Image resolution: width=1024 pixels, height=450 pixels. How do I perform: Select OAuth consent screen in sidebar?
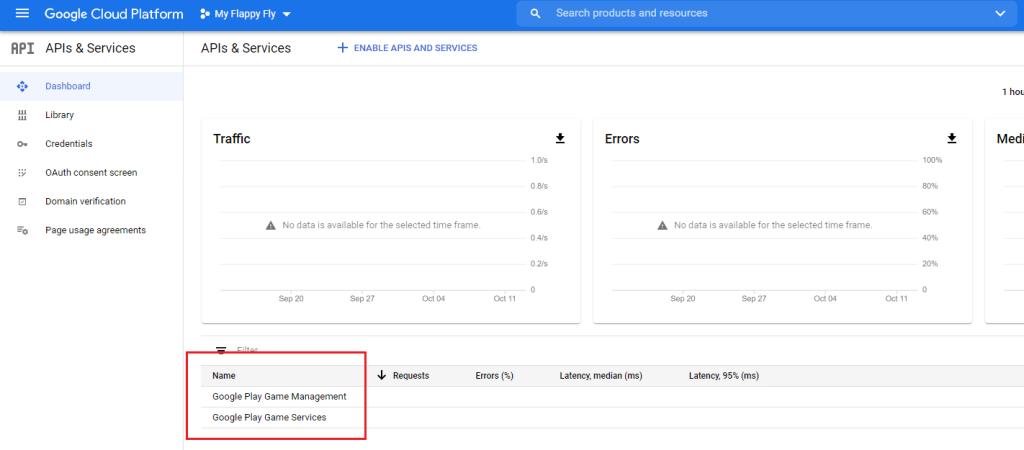[91, 173]
